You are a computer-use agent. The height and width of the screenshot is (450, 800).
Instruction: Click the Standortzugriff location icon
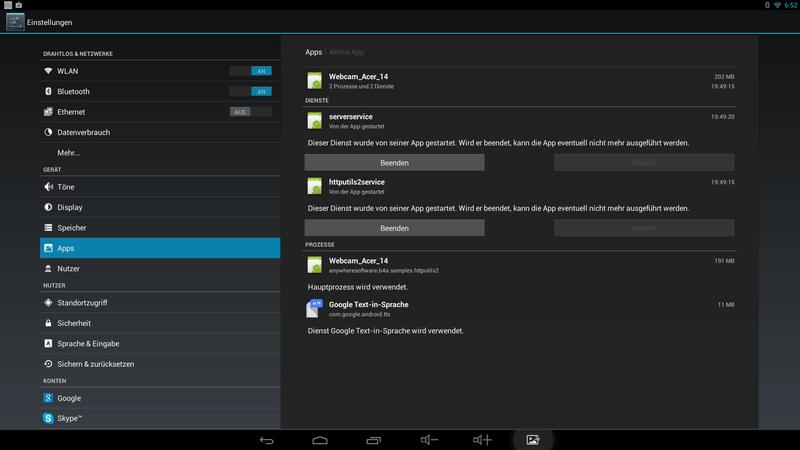(48, 303)
